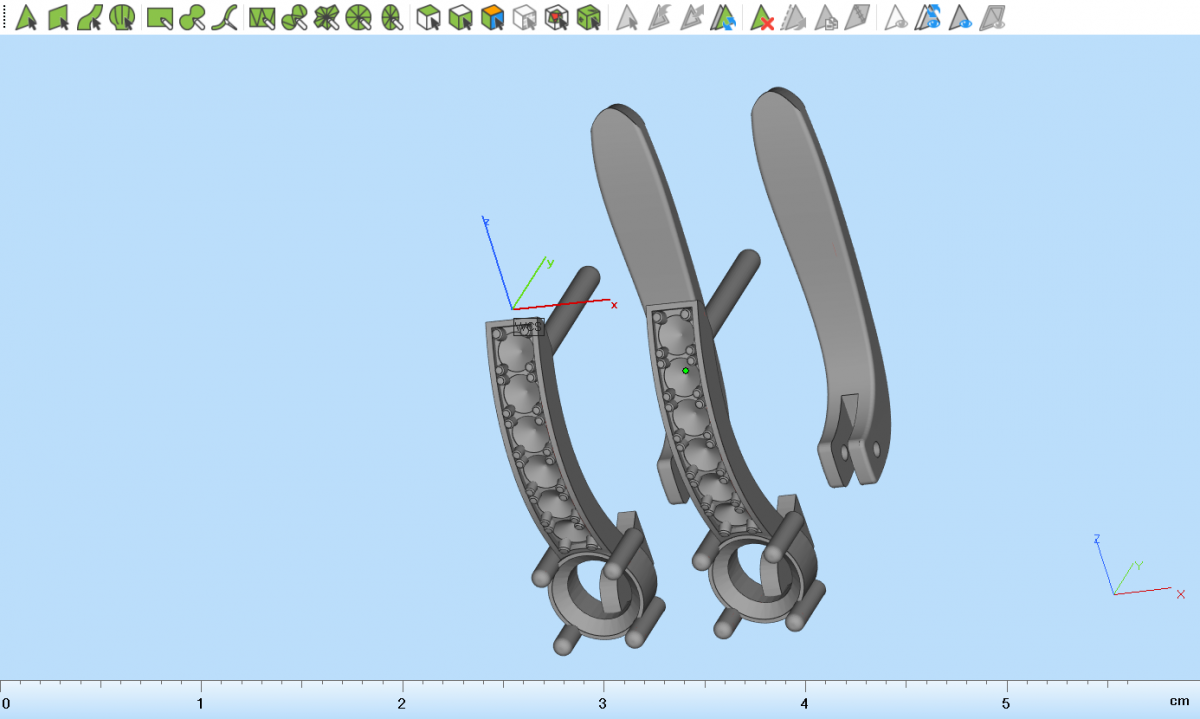
Task: Click the star-shaped mesh selection icon
Action: tap(327, 17)
